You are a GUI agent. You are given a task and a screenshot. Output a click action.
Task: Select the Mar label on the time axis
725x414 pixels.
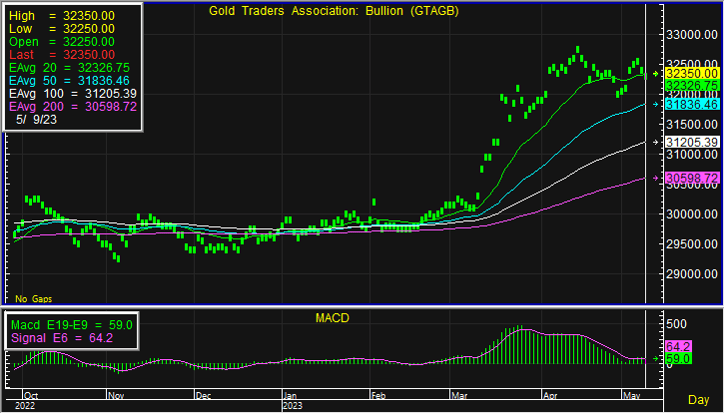coord(458,395)
